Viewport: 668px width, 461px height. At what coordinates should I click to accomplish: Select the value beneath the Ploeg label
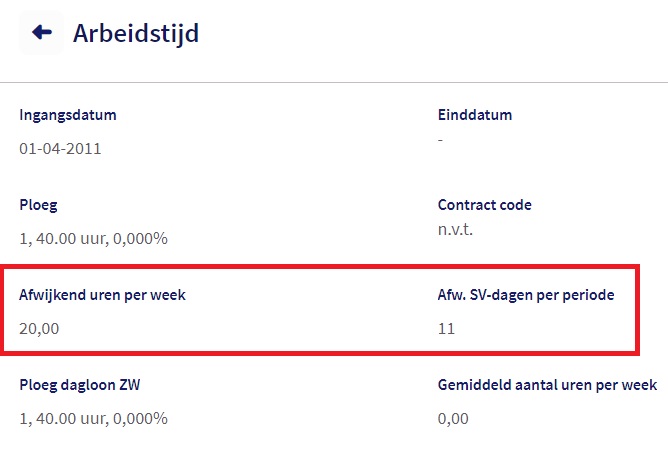point(93,239)
